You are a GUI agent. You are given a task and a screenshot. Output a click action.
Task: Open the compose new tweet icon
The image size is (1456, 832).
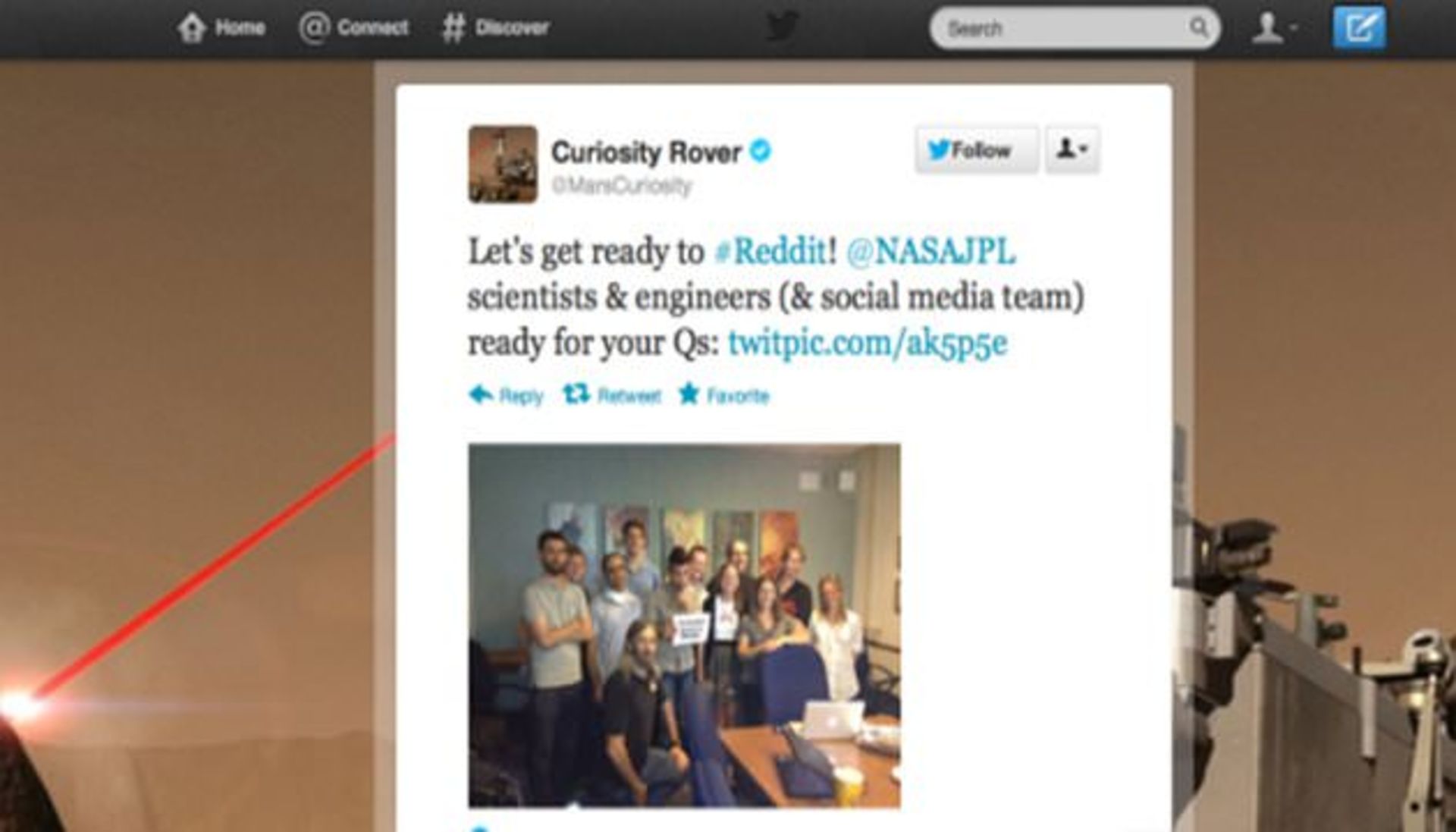click(x=1359, y=28)
